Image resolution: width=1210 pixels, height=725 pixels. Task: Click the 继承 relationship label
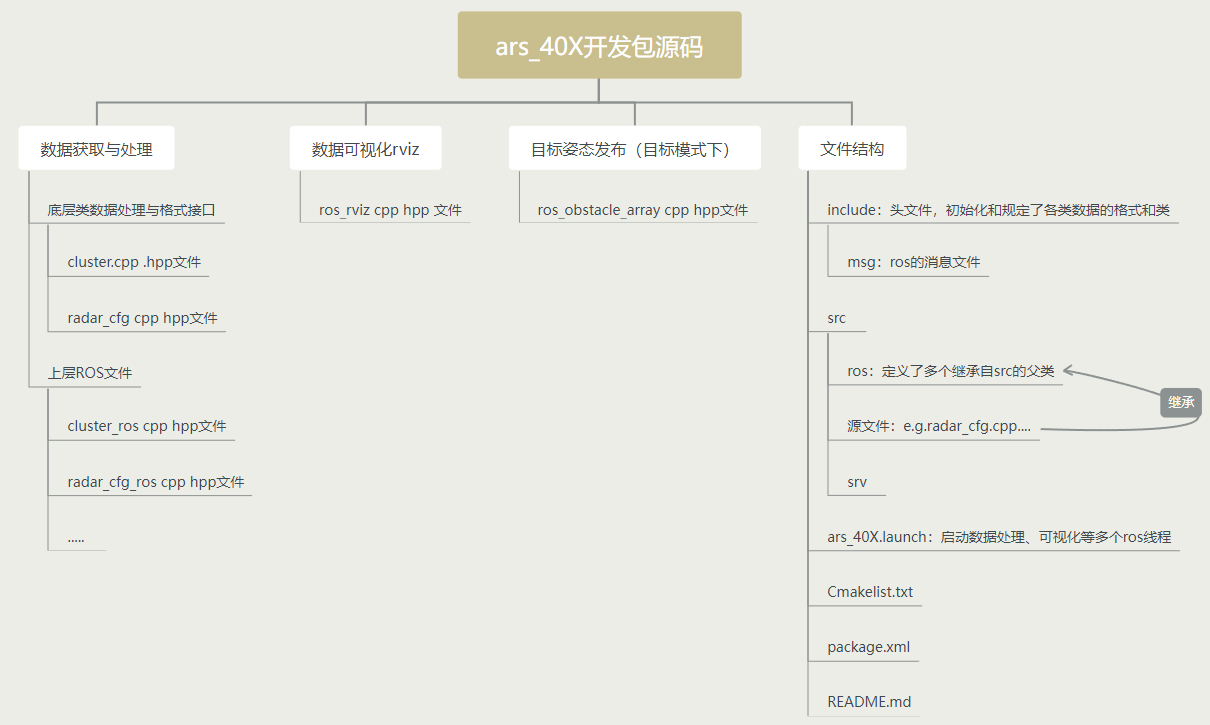click(x=1181, y=402)
